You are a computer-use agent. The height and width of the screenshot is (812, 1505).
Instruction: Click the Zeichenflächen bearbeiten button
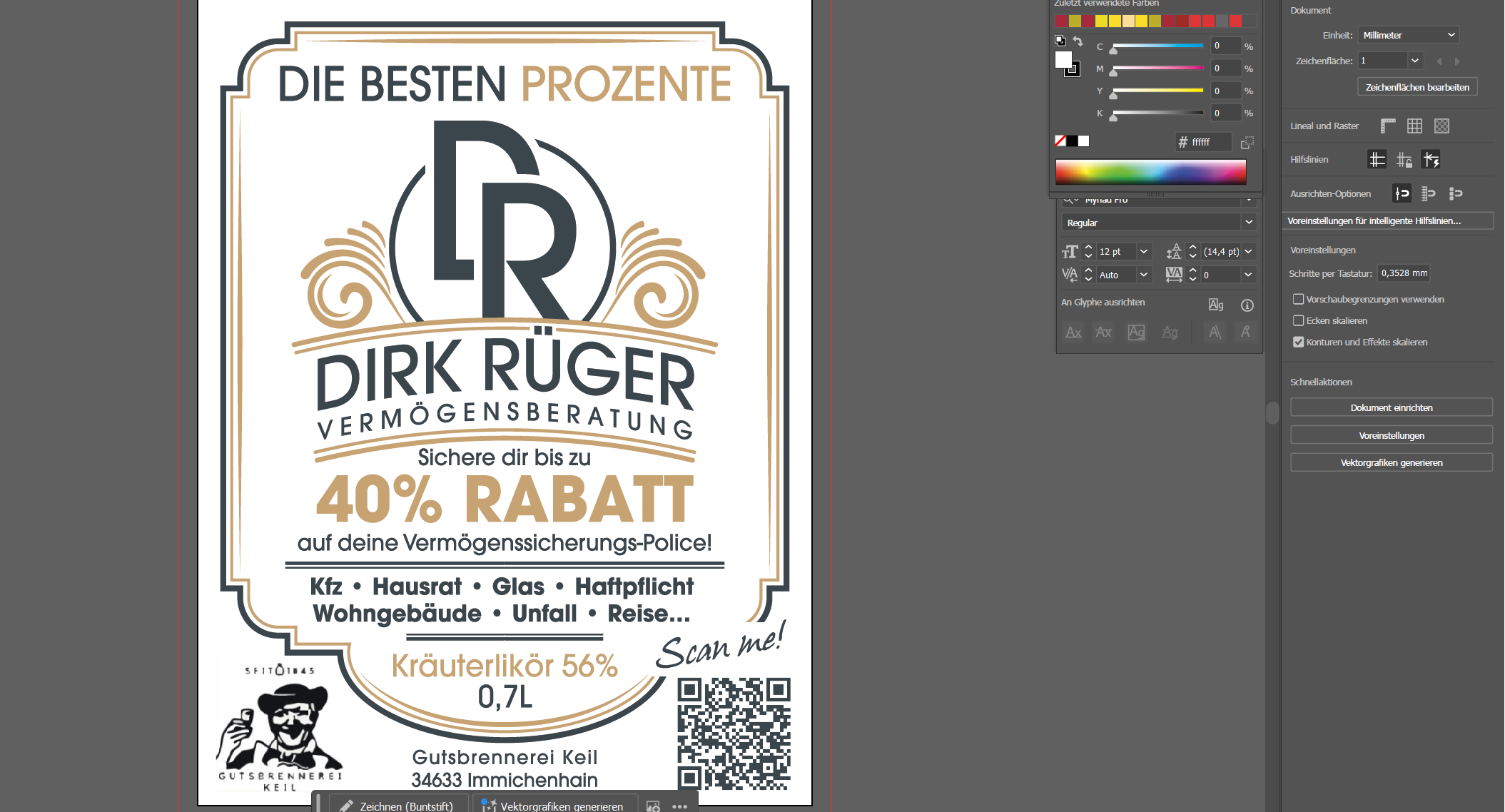click(1417, 87)
